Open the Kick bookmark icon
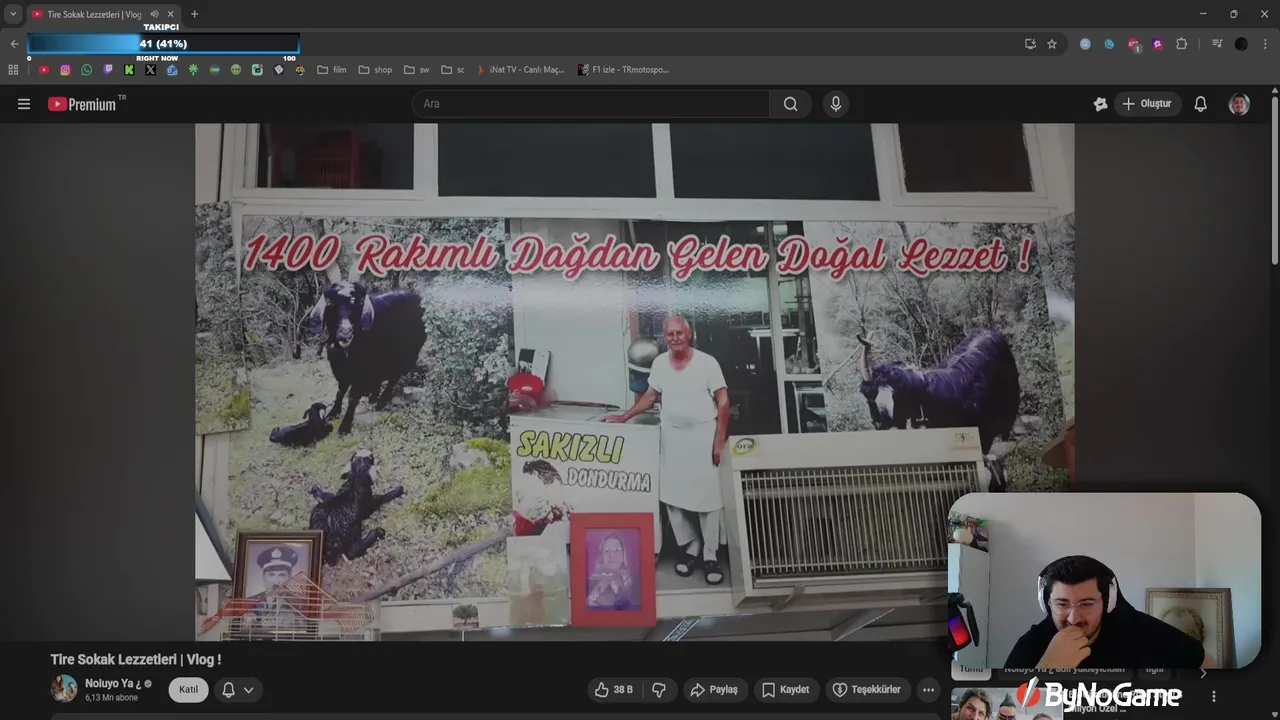 129,70
